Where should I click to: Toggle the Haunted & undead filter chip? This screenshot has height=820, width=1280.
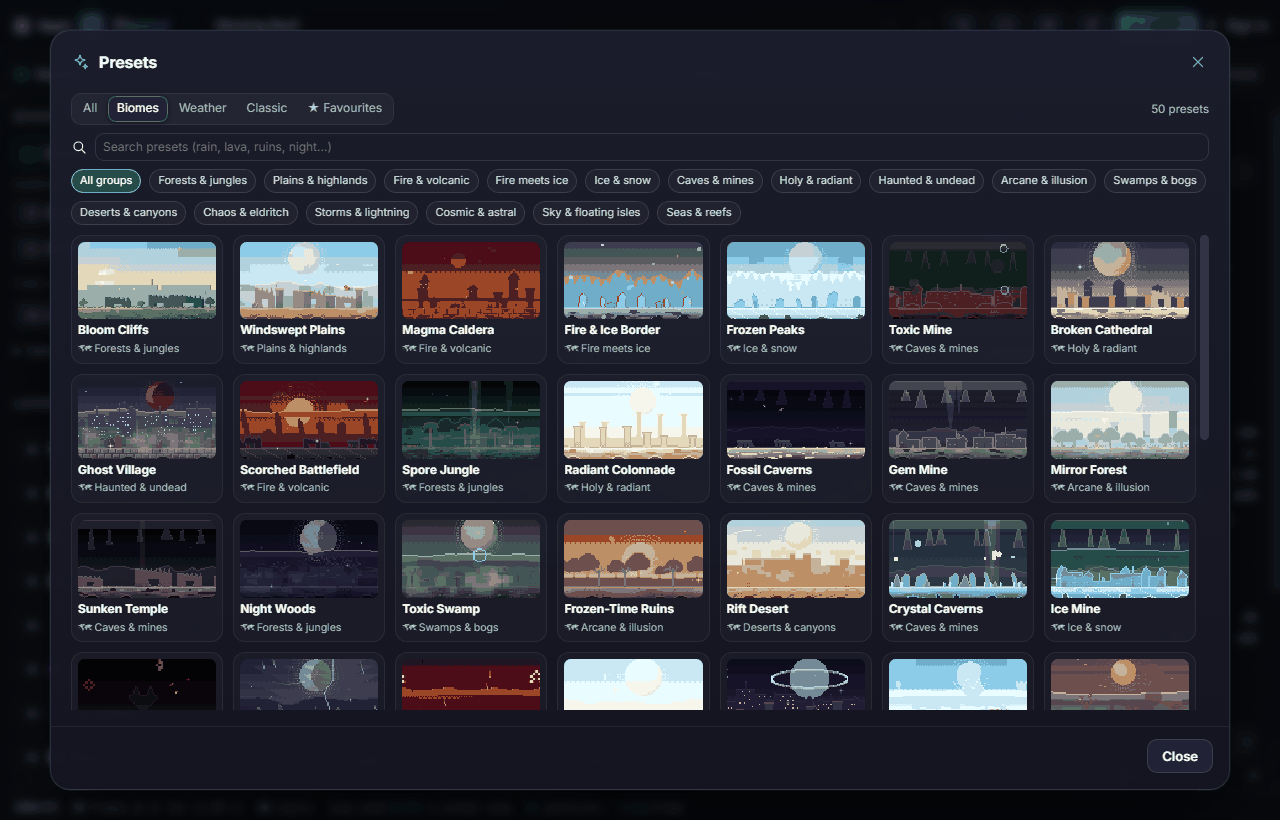[x=926, y=181]
